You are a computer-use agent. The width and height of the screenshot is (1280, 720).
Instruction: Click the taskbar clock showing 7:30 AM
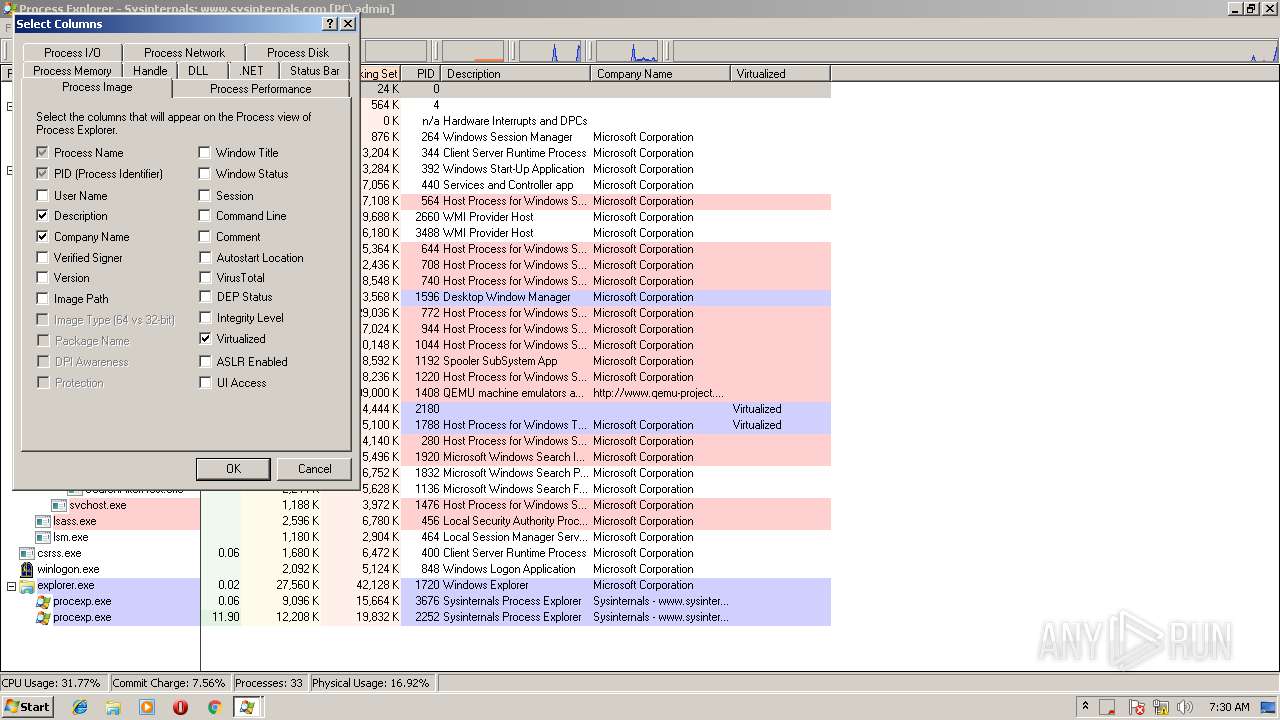click(x=1229, y=707)
